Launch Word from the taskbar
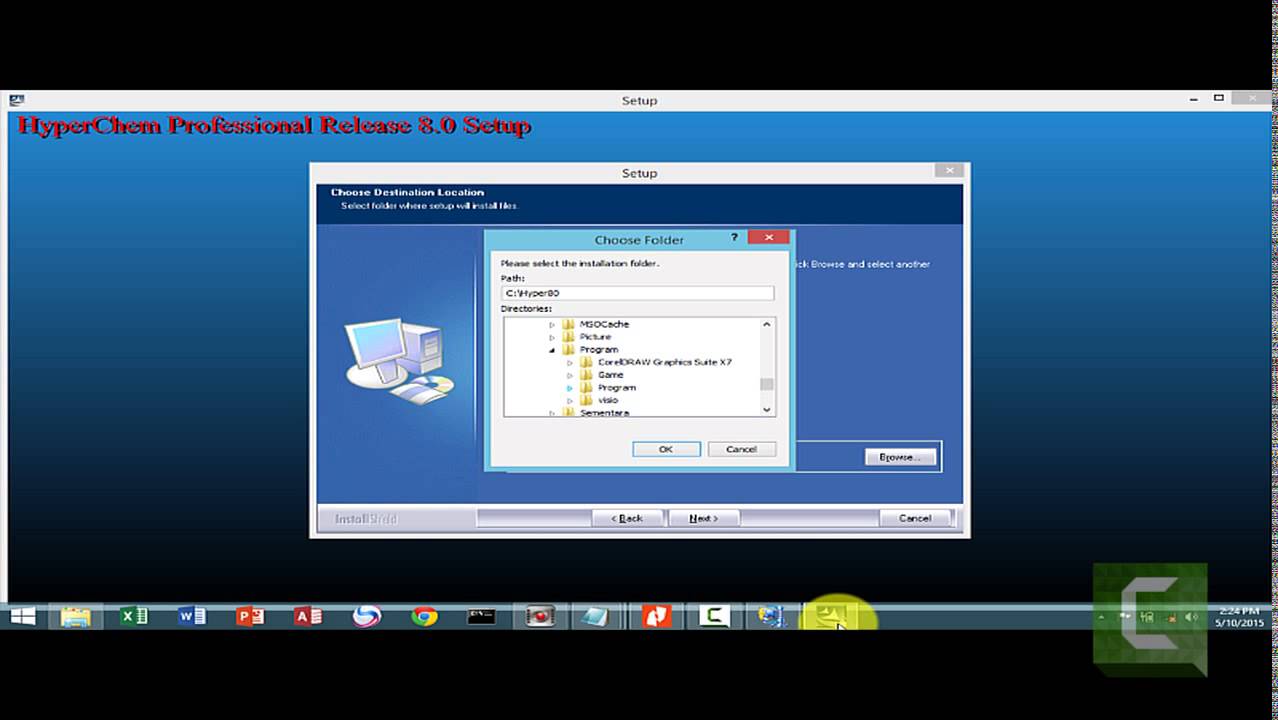Screen dimensions: 1278x720 (x=191, y=616)
